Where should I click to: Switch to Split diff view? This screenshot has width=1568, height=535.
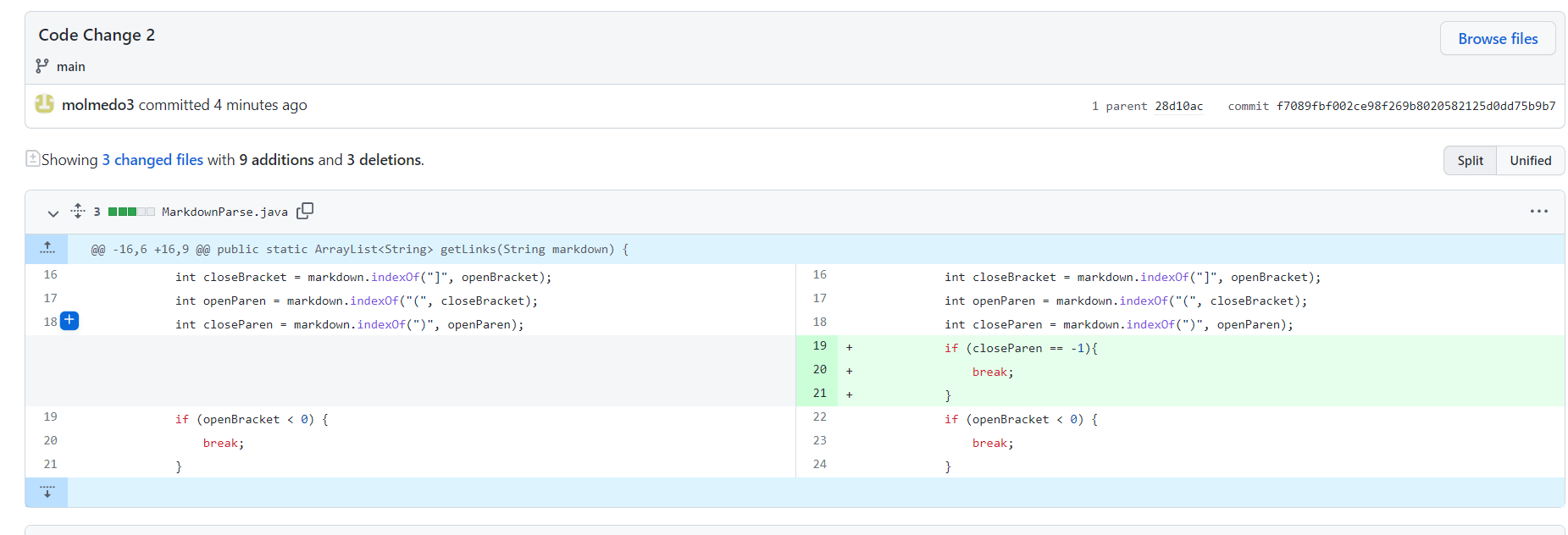(1470, 161)
